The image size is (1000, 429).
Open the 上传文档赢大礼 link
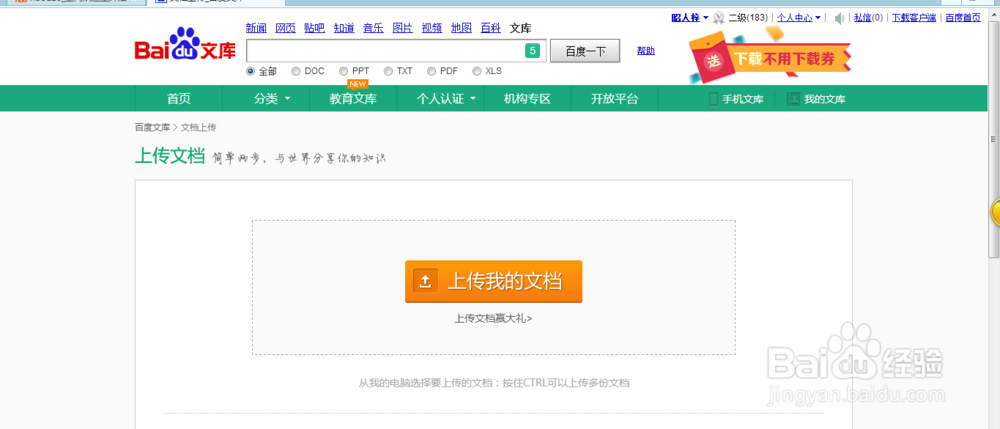(x=493, y=318)
